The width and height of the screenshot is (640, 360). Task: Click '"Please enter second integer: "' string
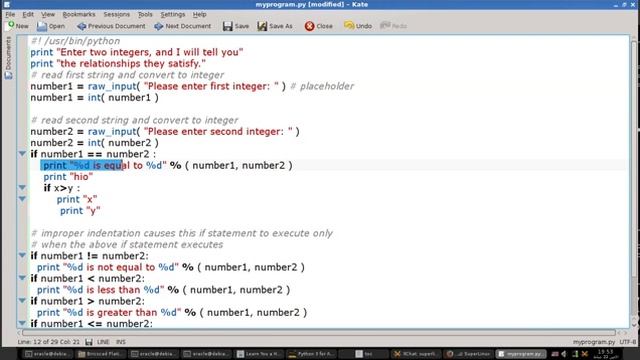pos(218,131)
